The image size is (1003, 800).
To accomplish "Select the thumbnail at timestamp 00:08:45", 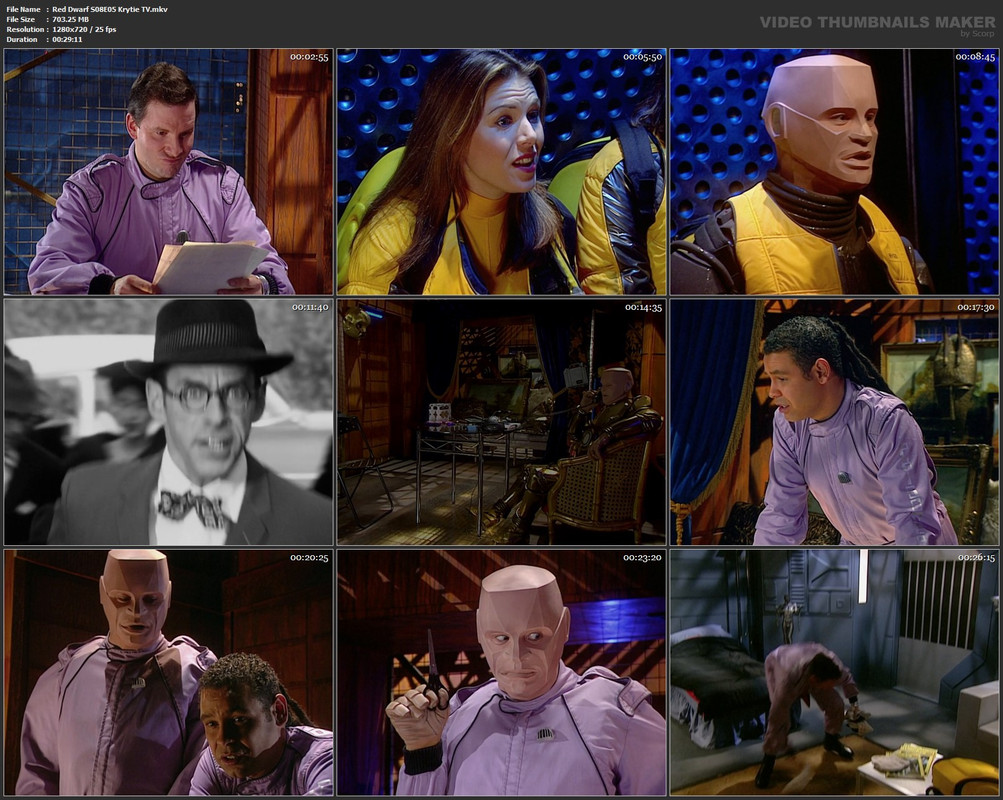I will [834, 171].
